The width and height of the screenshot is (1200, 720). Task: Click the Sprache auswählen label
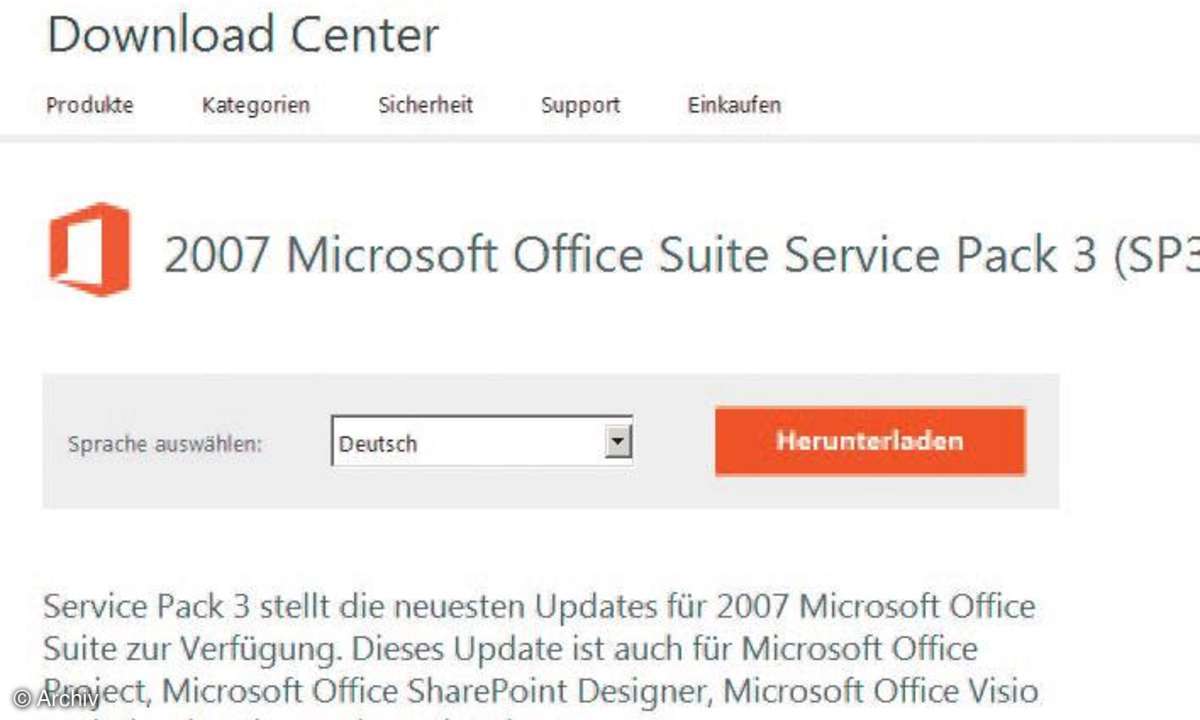(165, 444)
